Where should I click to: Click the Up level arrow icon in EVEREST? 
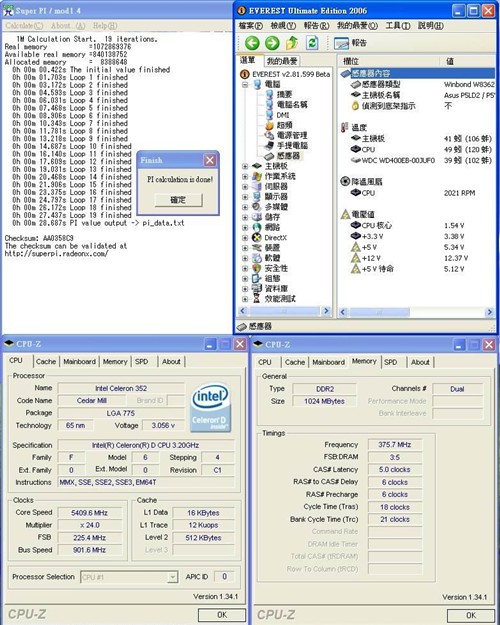(x=292, y=43)
